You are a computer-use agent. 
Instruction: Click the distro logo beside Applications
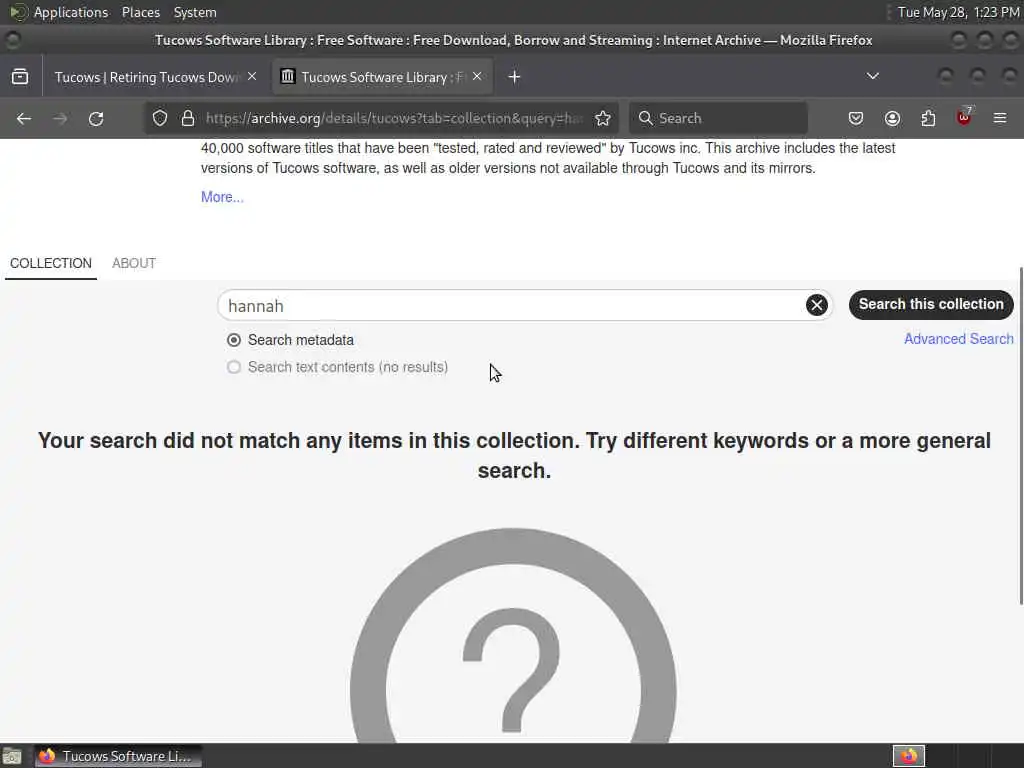pyautogui.click(x=19, y=12)
